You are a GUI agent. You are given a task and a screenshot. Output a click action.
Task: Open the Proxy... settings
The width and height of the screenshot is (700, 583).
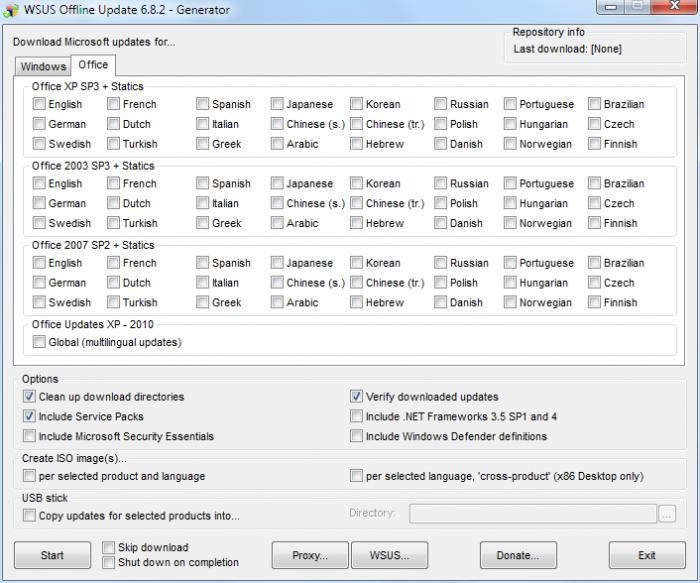[310, 555]
